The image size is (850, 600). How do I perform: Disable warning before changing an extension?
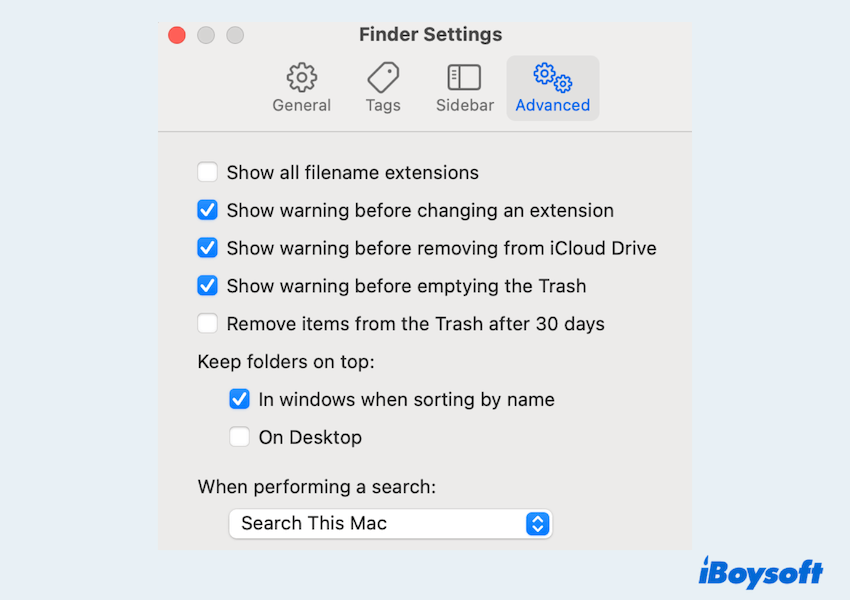coord(208,211)
